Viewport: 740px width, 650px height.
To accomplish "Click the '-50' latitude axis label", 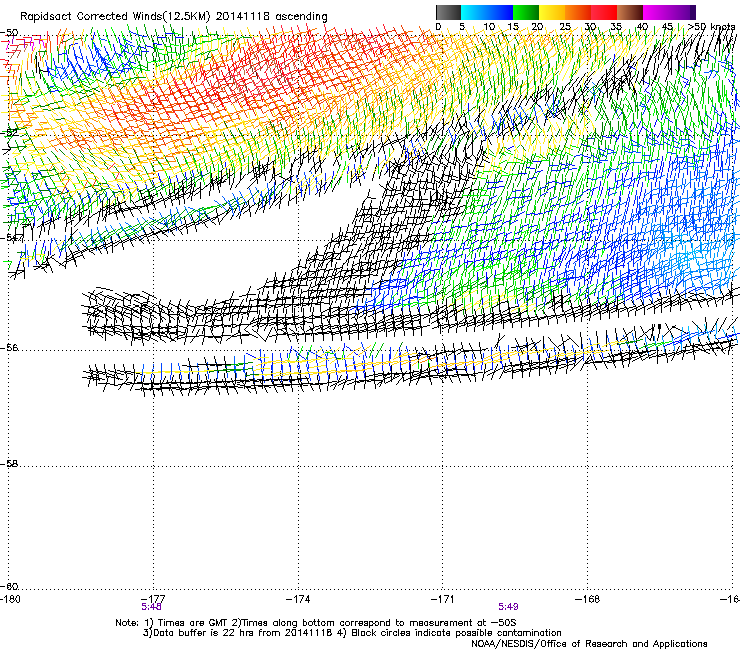I will tap(9, 33).
